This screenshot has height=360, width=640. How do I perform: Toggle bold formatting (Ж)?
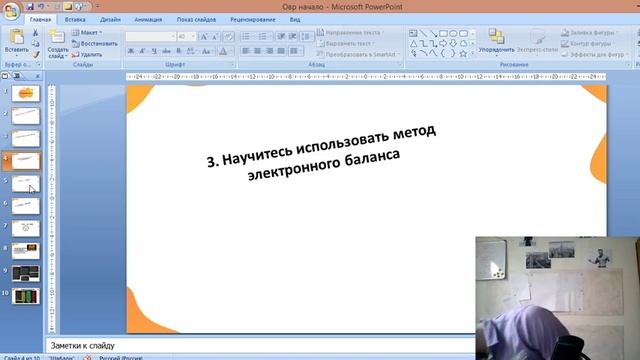coord(131,51)
